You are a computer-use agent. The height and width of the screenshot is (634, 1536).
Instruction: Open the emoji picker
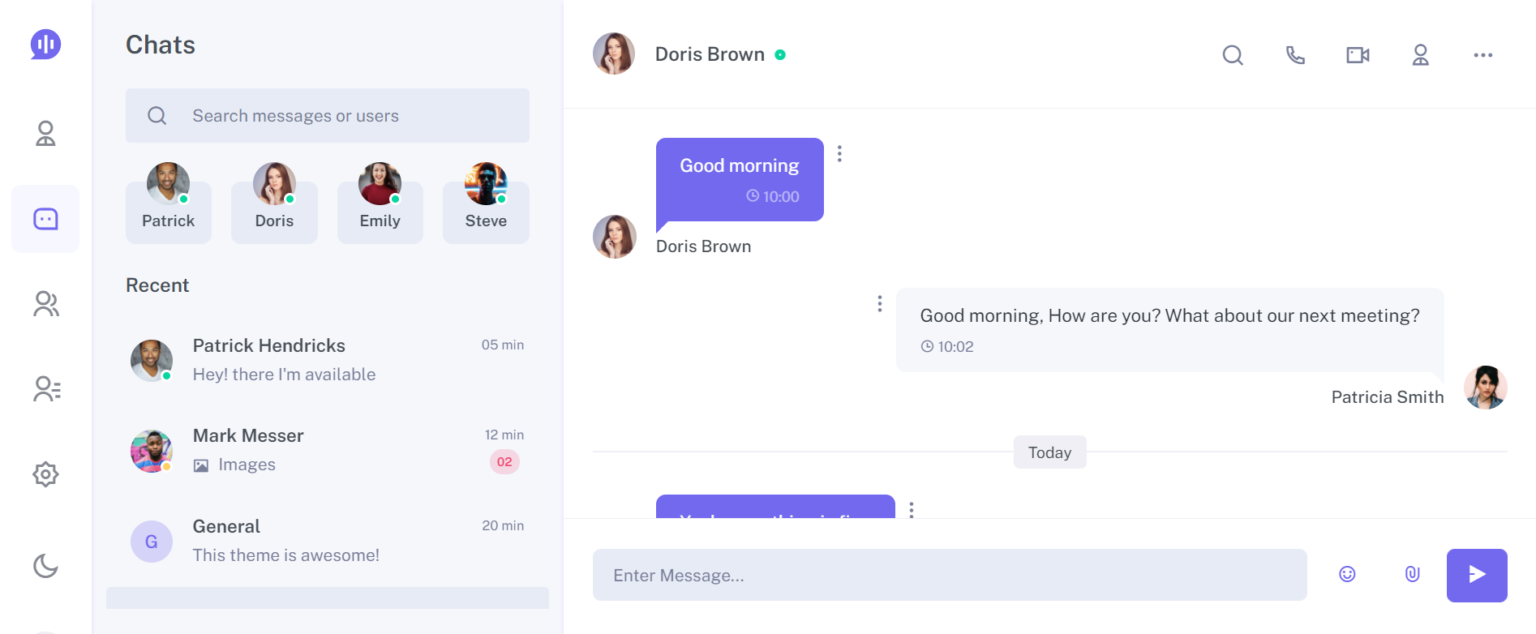pos(1347,574)
